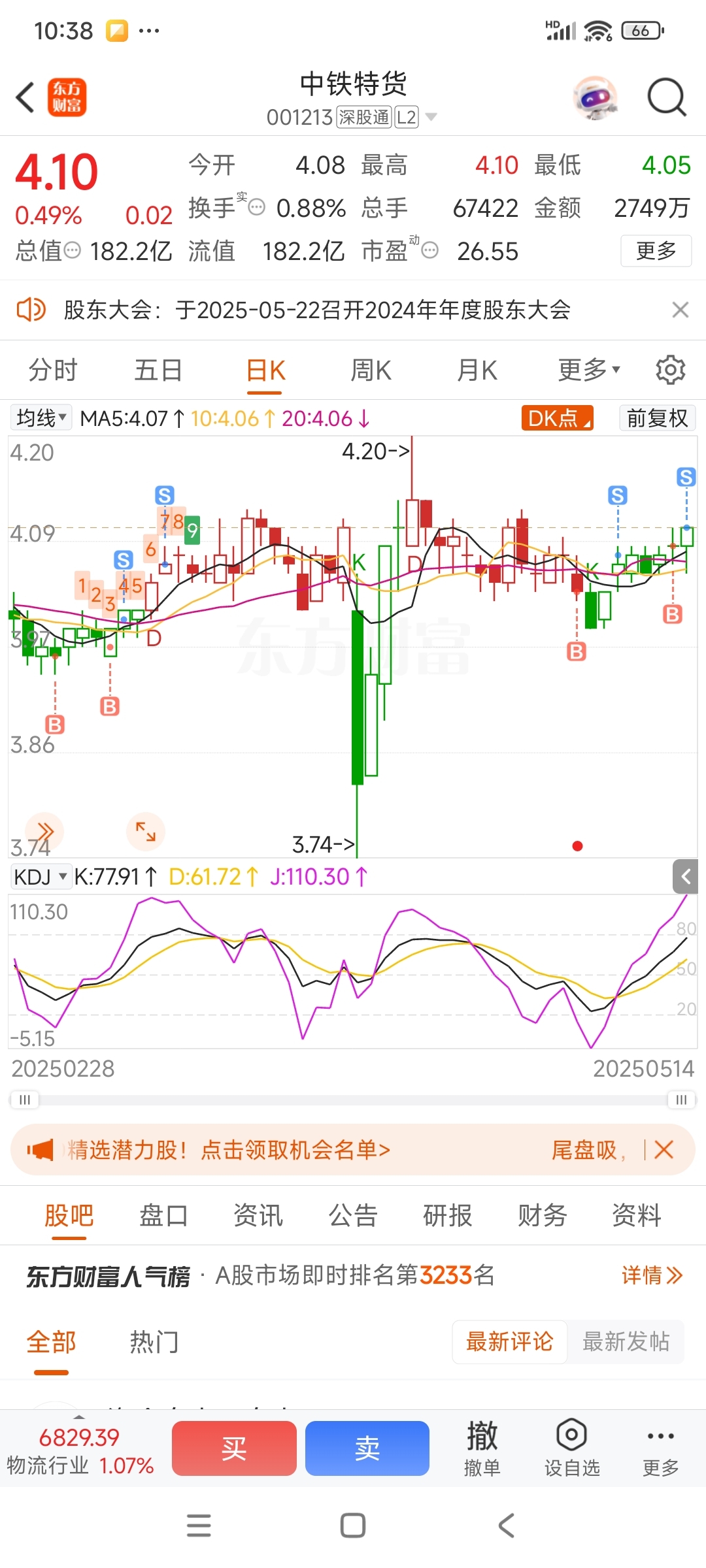Select the 日K chart tab
Viewport: 706px width, 1568px height.
[265, 370]
